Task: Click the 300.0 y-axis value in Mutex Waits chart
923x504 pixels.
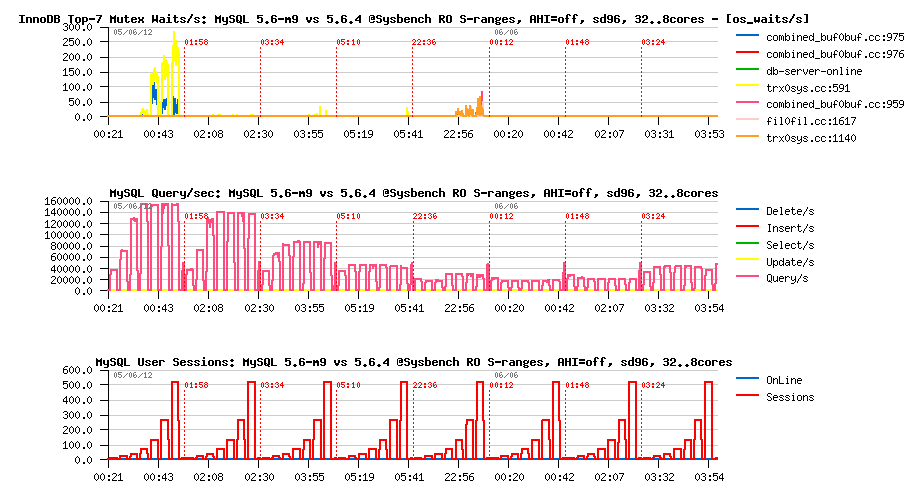Action: point(78,28)
